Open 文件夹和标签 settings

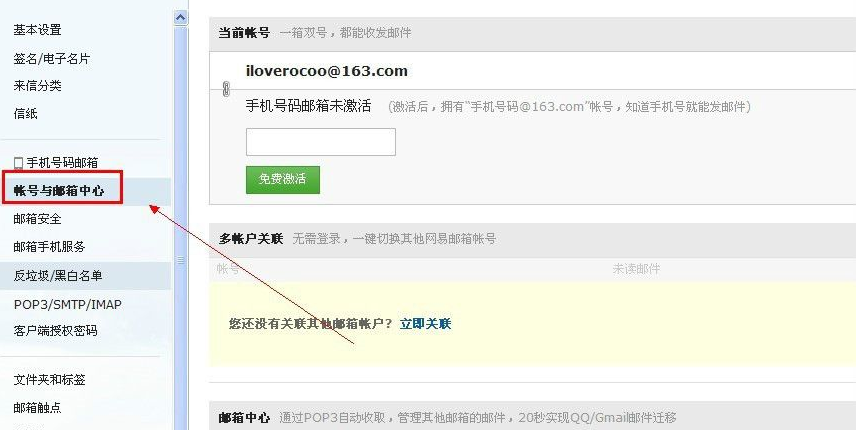click(x=49, y=379)
